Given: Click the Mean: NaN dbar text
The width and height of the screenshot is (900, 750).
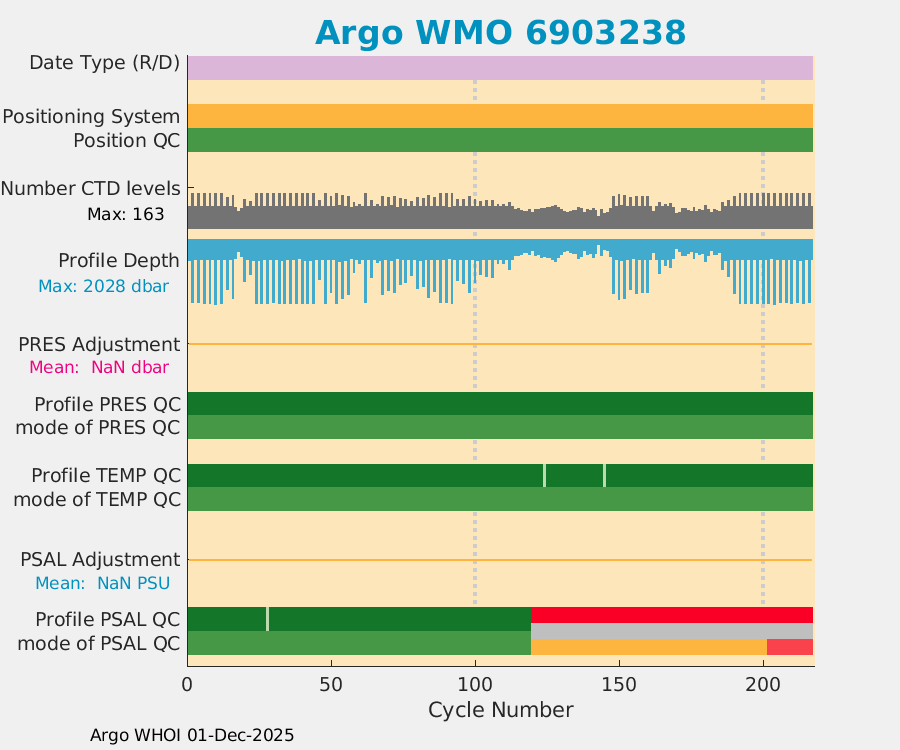Looking at the screenshot, I should point(99,367).
